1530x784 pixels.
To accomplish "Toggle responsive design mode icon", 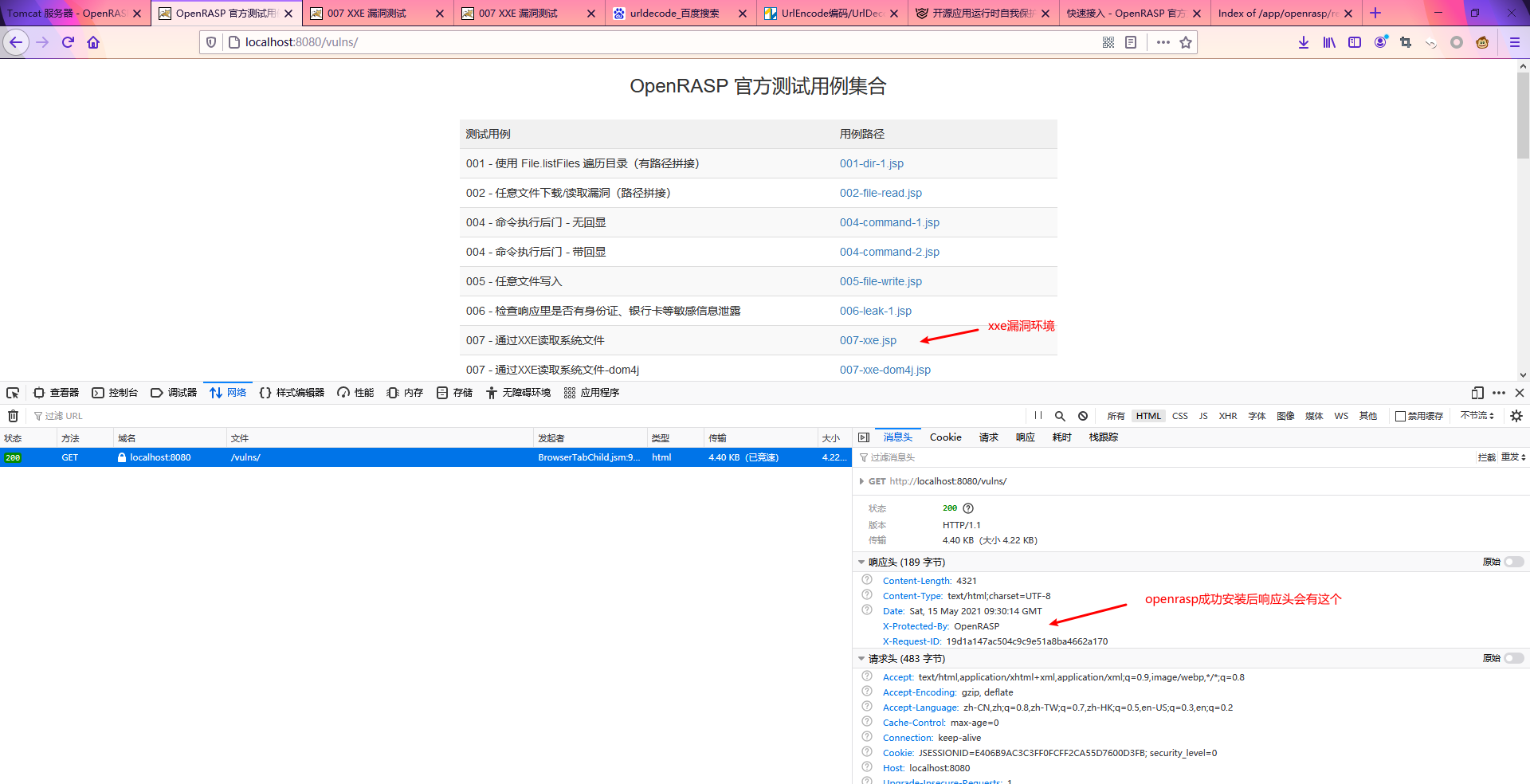I will pyautogui.click(x=1477, y=393).
